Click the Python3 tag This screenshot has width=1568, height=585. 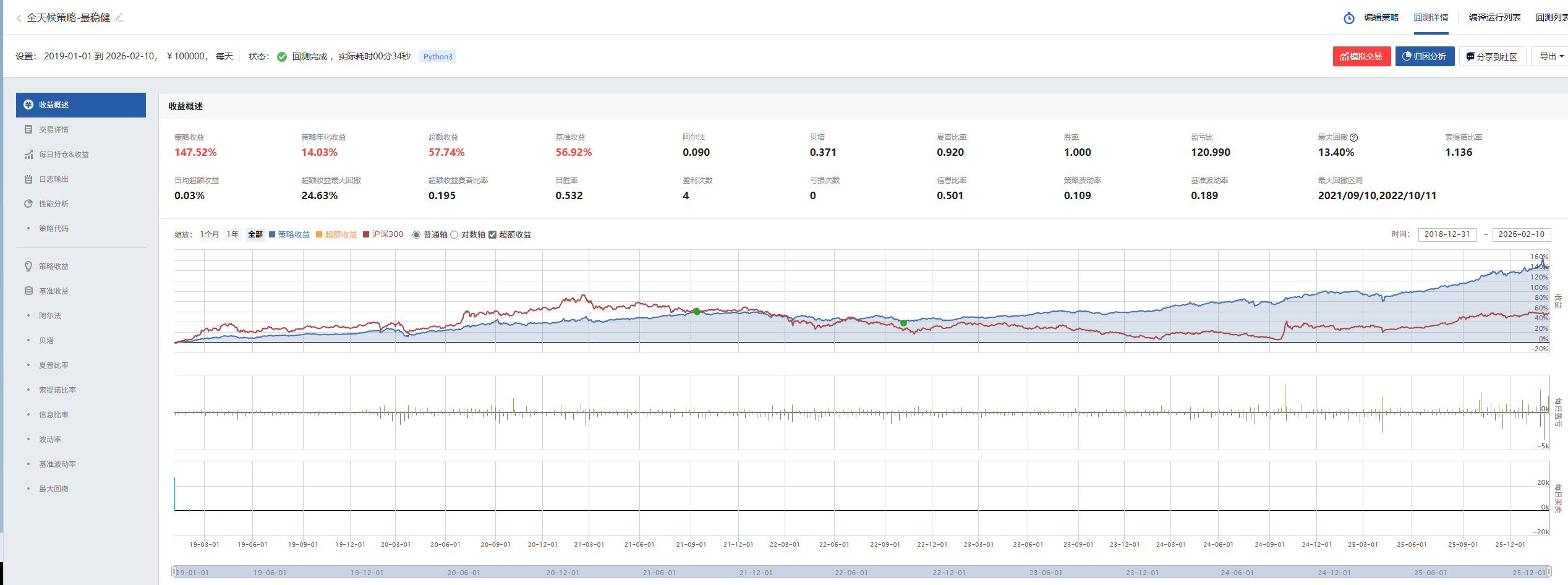coord(438,56)
